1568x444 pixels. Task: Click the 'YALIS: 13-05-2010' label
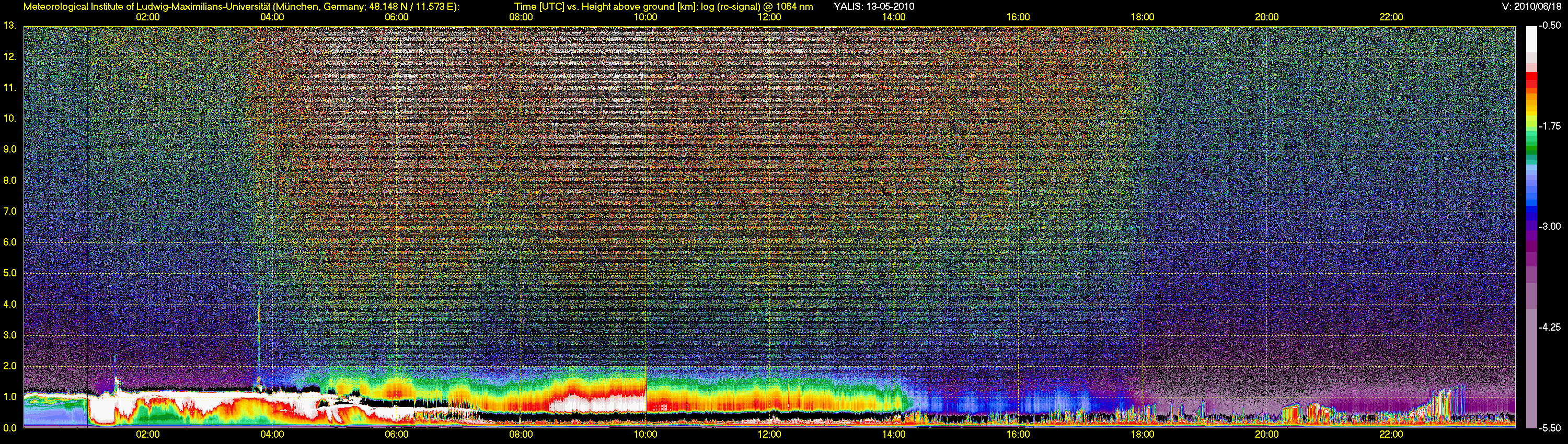874,7
